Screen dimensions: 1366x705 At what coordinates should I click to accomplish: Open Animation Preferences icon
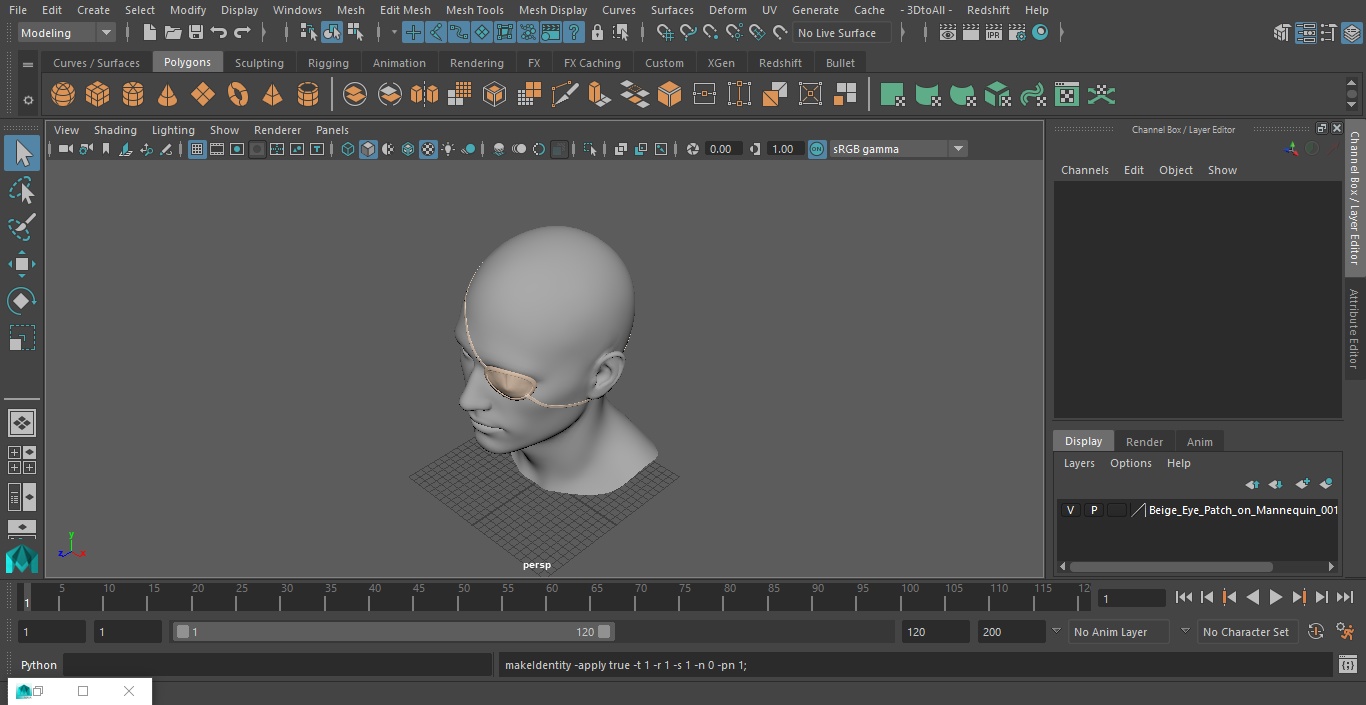point(1345,632)
